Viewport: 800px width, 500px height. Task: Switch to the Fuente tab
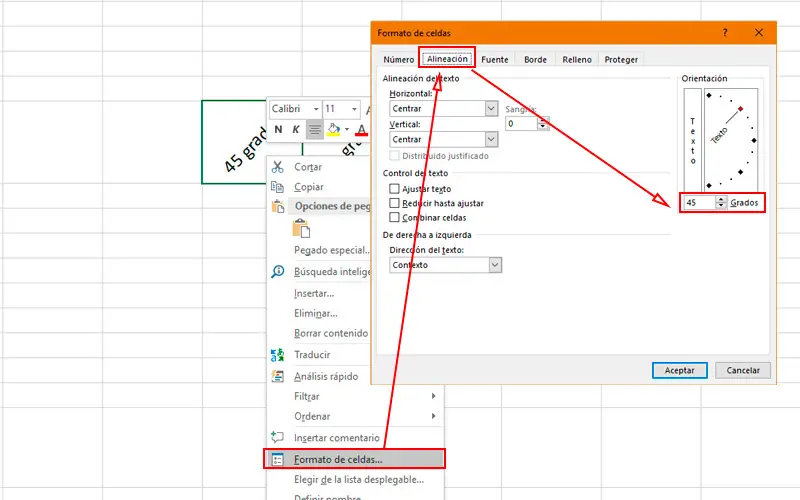495,59
